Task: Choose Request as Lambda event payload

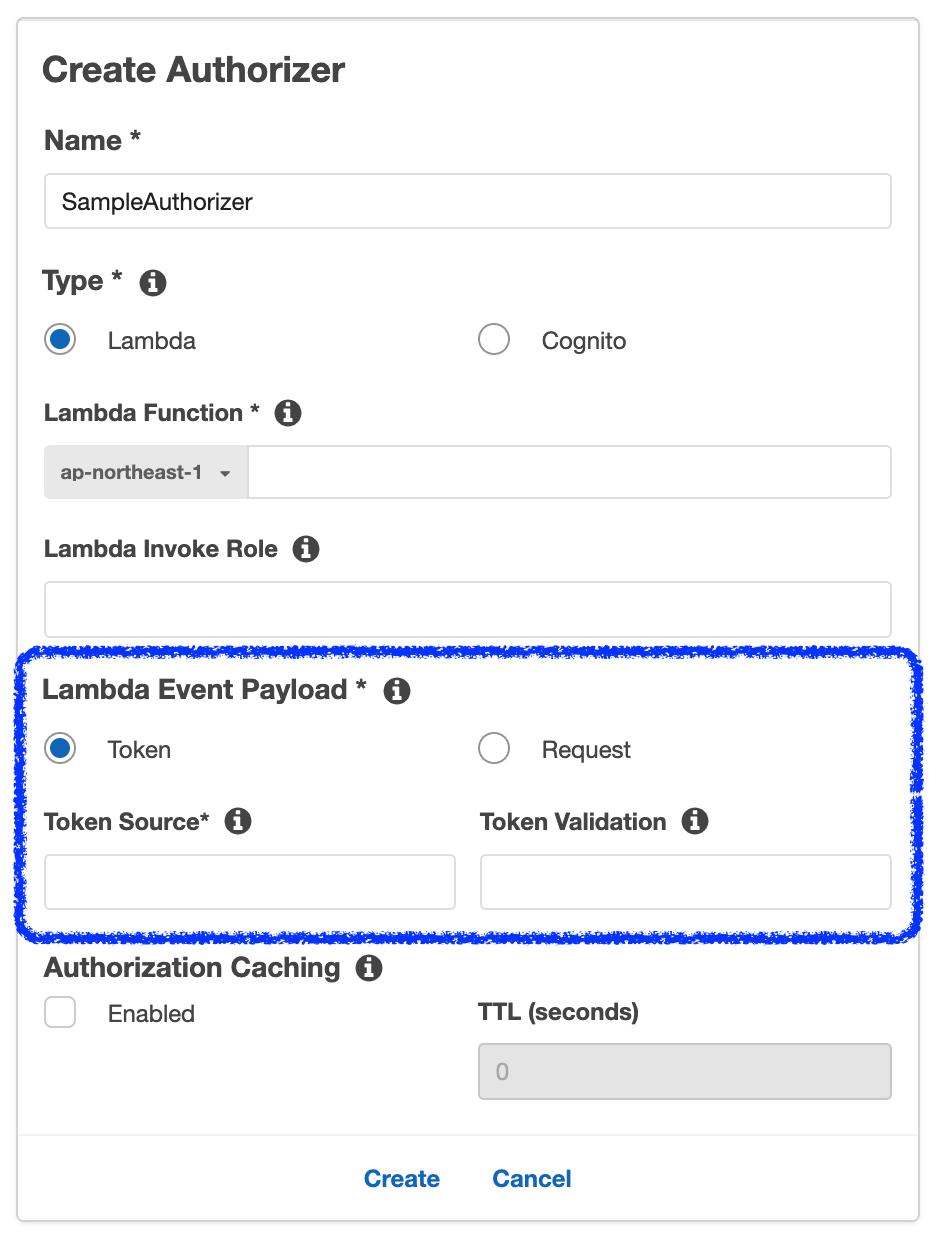Action: [x=494, y=748]
